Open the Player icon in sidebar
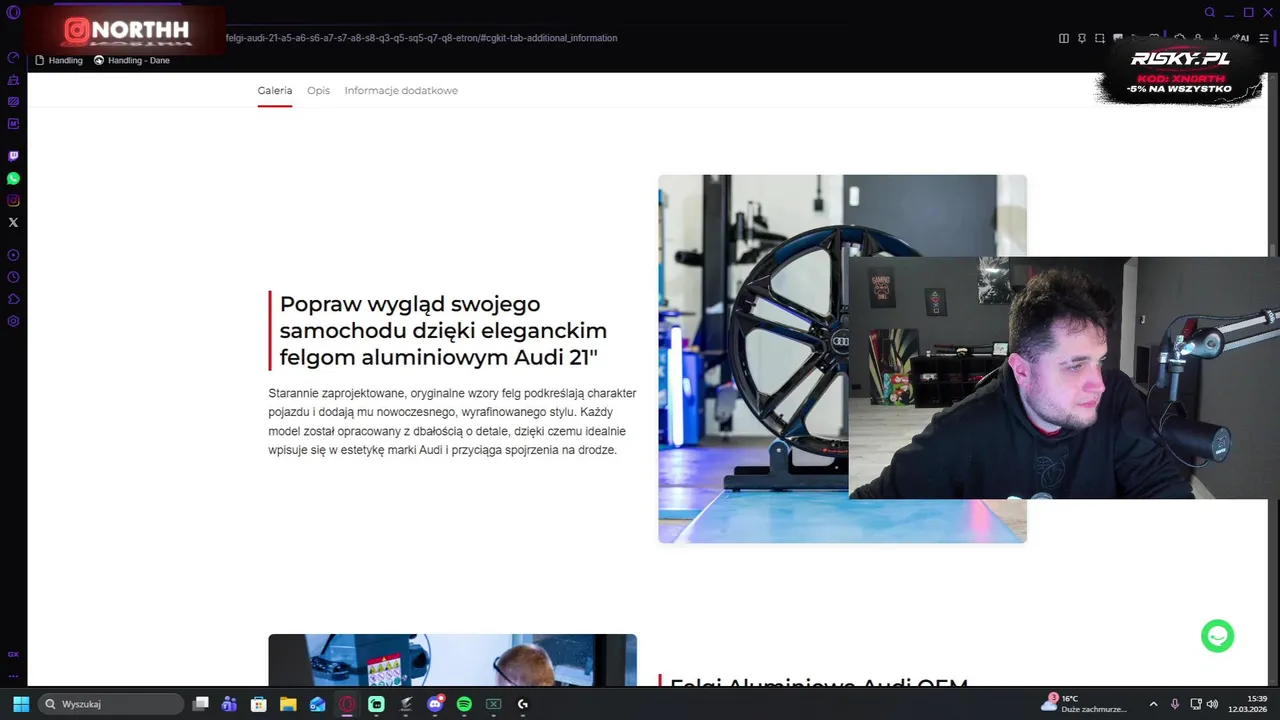Viewport: 1280px width, 720px height. 13,255
